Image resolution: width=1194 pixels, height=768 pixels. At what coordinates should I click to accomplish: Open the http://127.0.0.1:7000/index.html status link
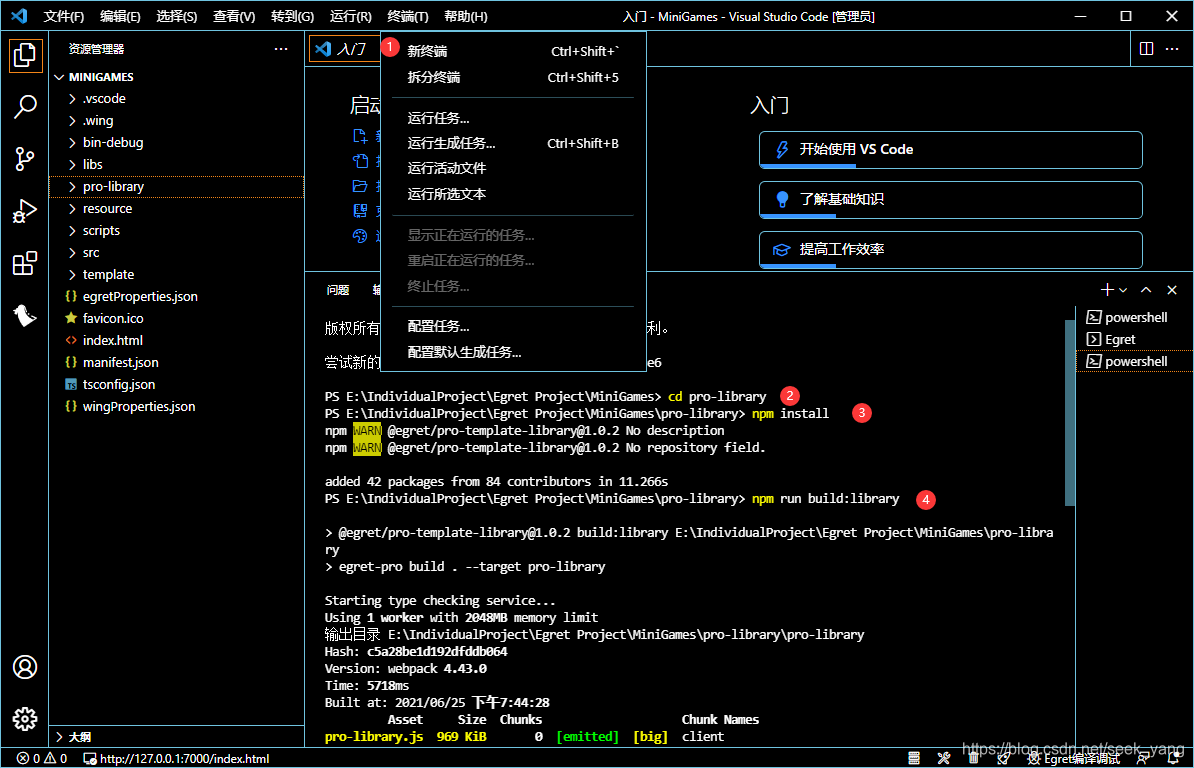[176, 758]
